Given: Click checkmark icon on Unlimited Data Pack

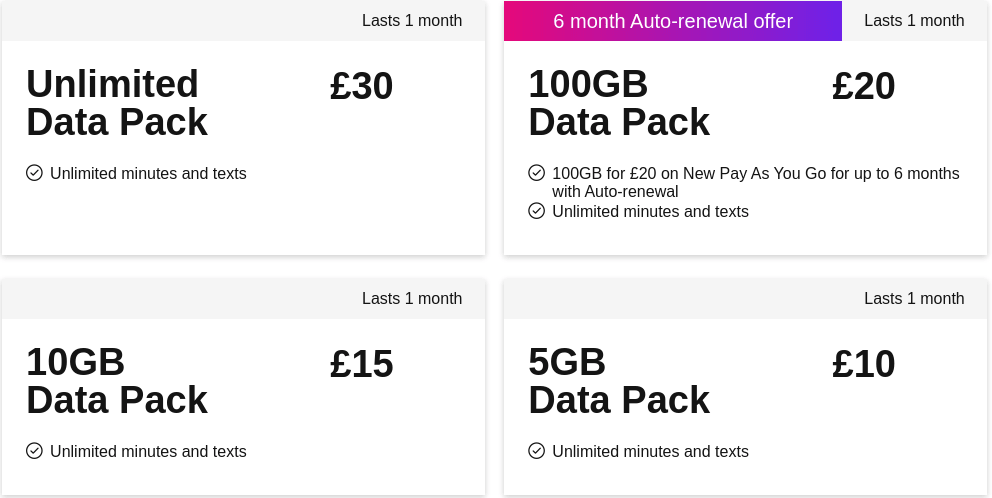Looking at the screenshot, I should click(x=34, y=173).
